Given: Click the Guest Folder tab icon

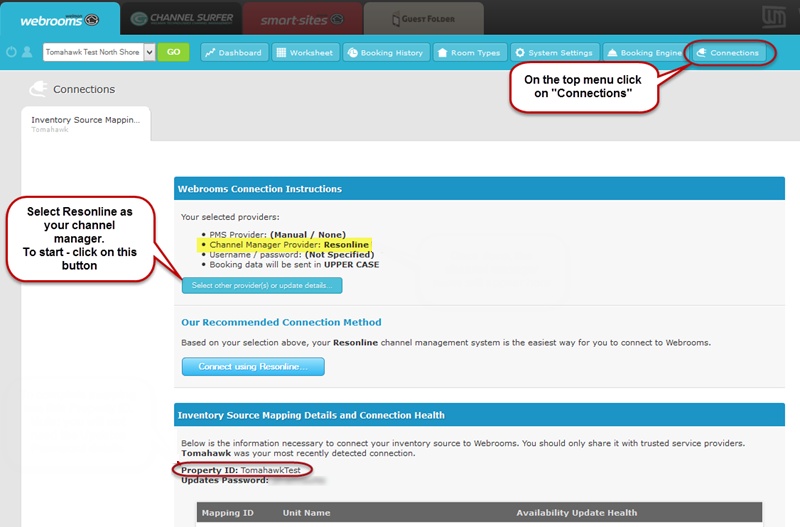Looking at the screenshot, I should [x=395, y=19].
